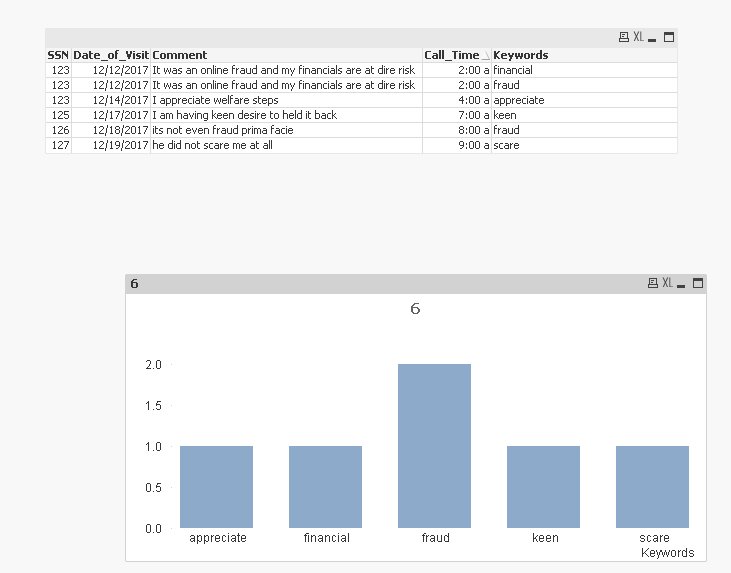Maximize the bar chart object

(x=698, y=283)
